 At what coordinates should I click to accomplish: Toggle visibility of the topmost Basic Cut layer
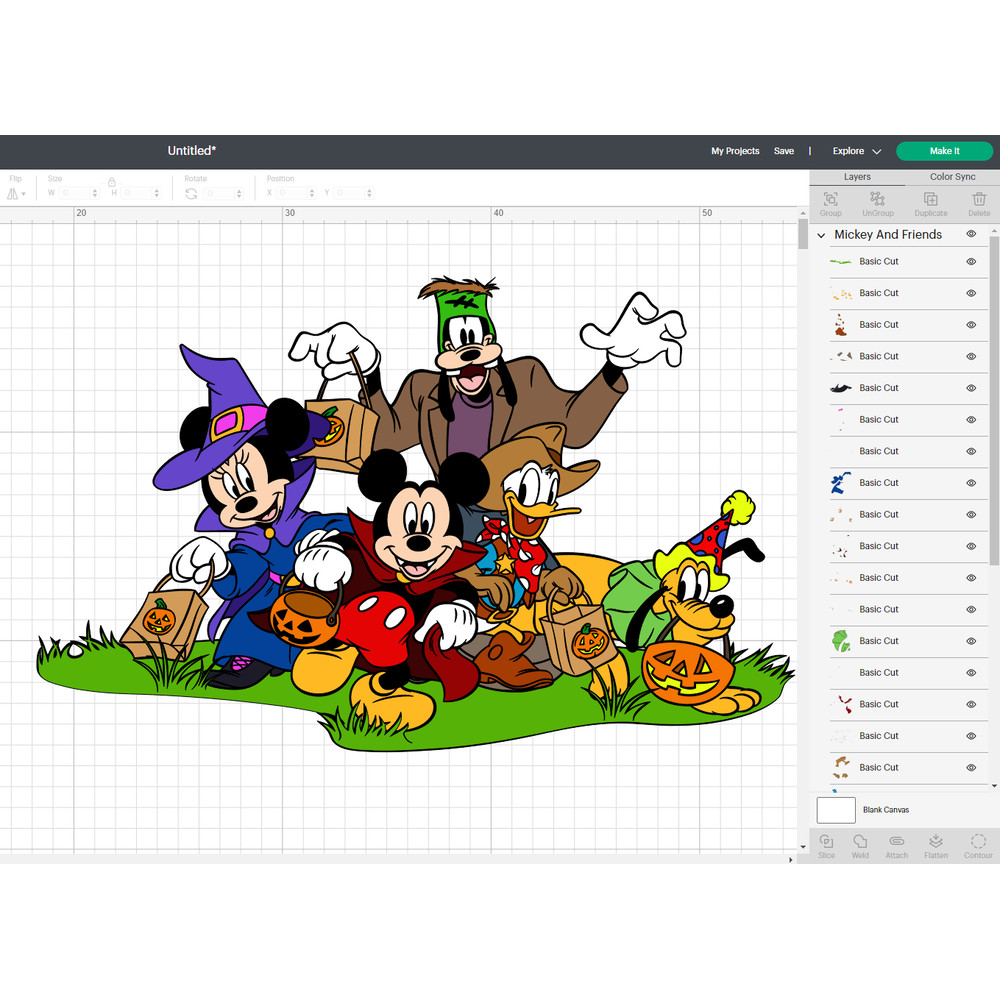(x=969, y=261)
